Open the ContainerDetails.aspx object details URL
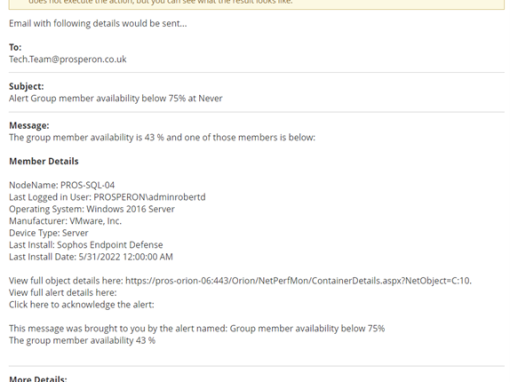510x382 pixels. click(x=298, y=281)
